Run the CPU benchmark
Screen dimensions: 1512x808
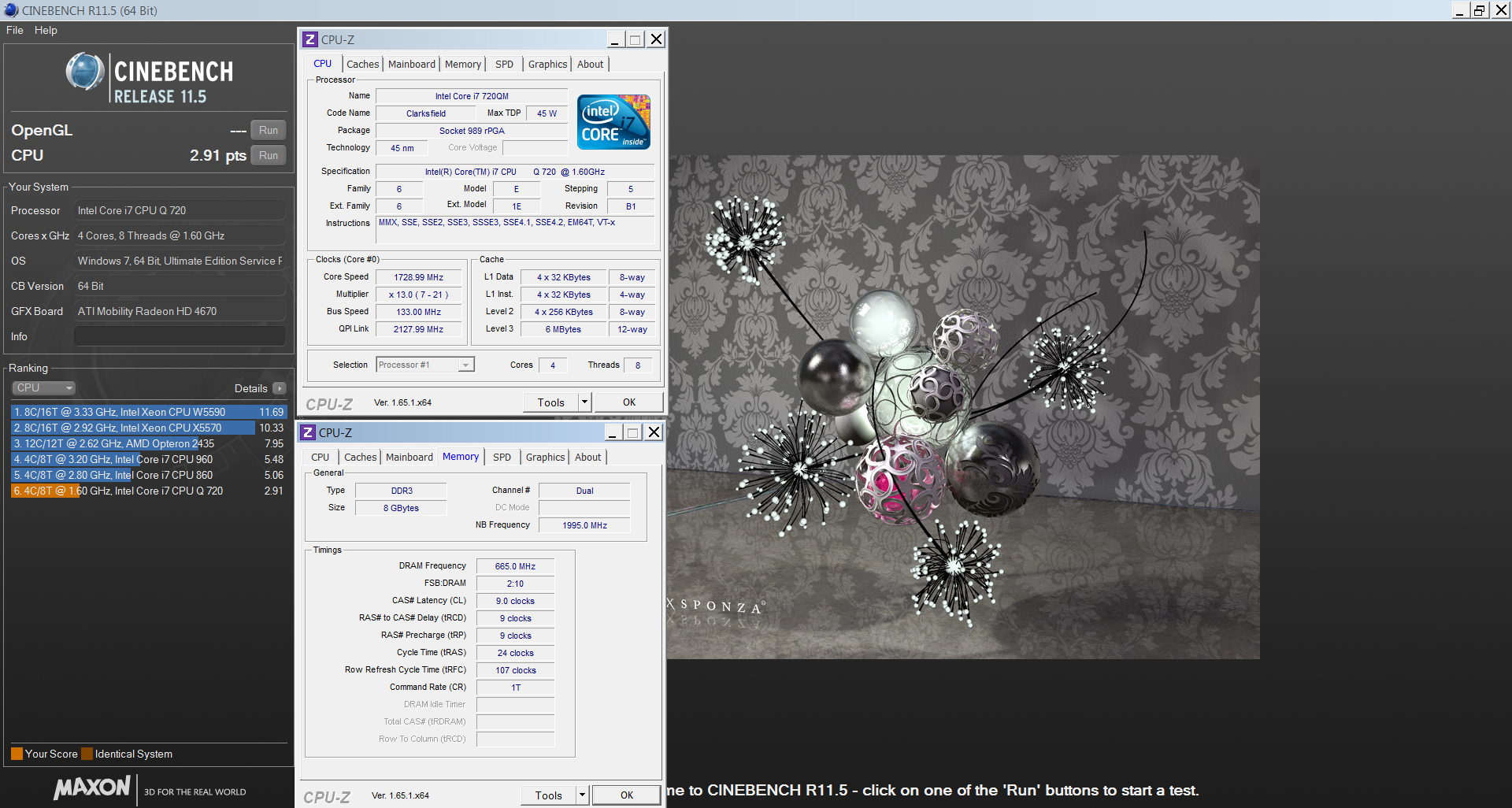[269, 155]
